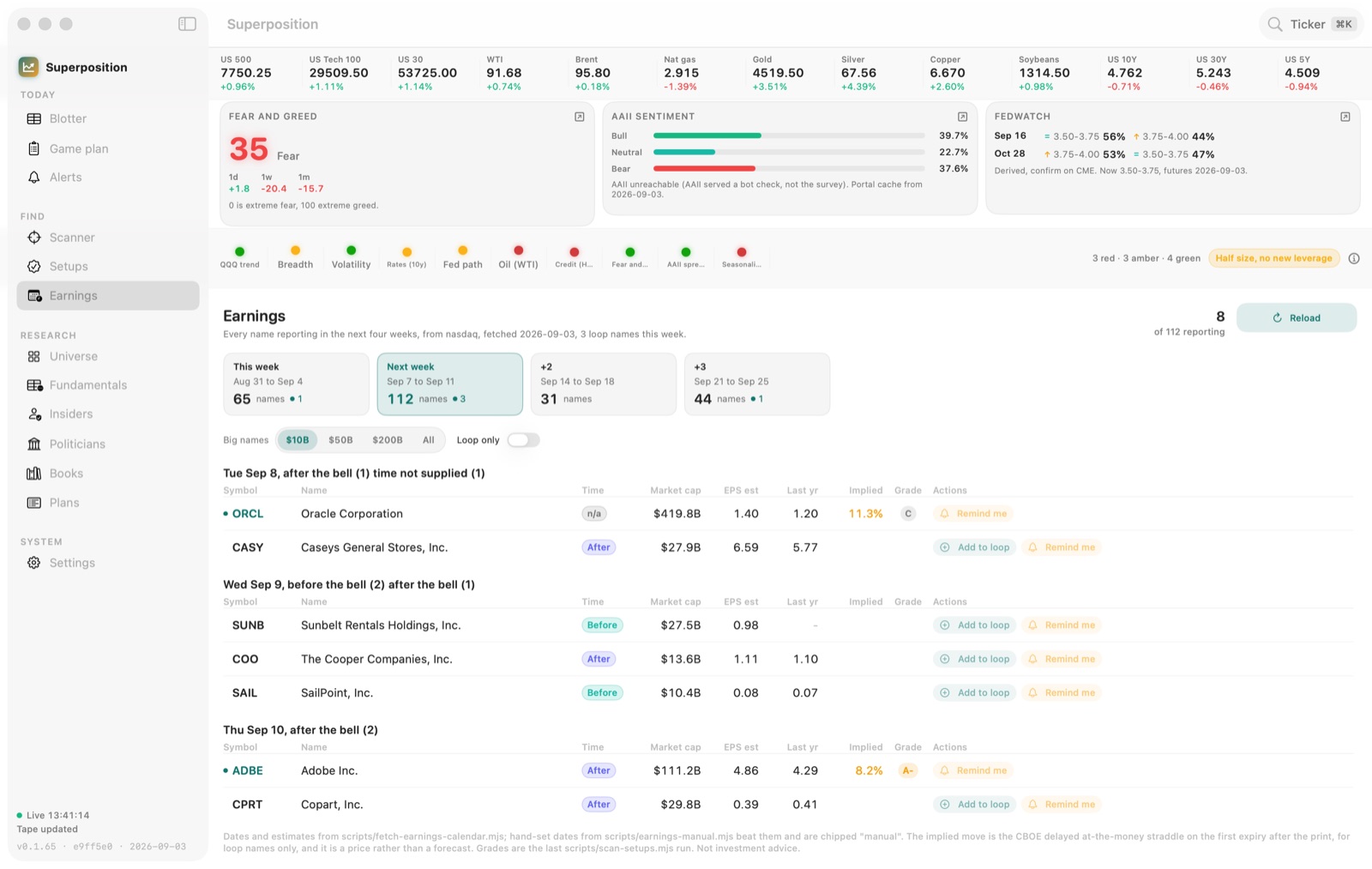Click the Superposition app logo
The height and width of the screenshot is (869, 1372).
click(28, 67)
